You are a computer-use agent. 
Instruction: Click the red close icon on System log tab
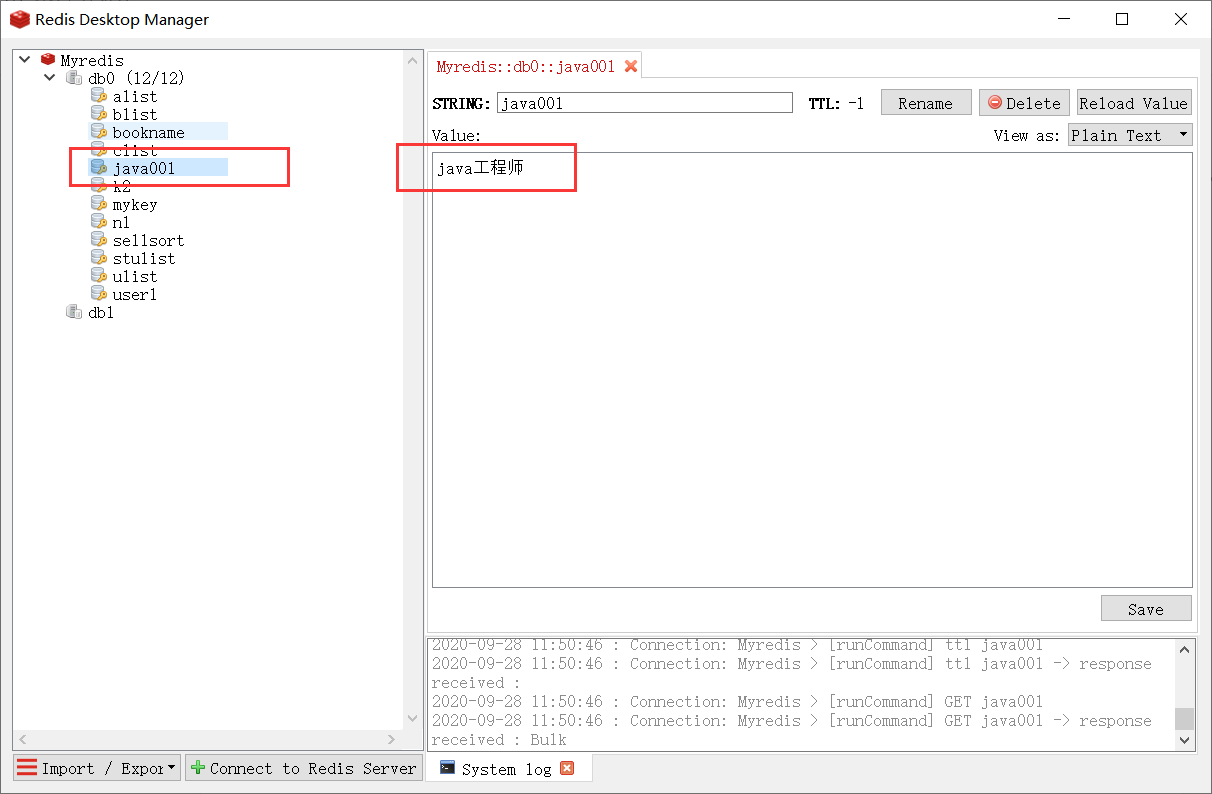(x=567, y=768)
